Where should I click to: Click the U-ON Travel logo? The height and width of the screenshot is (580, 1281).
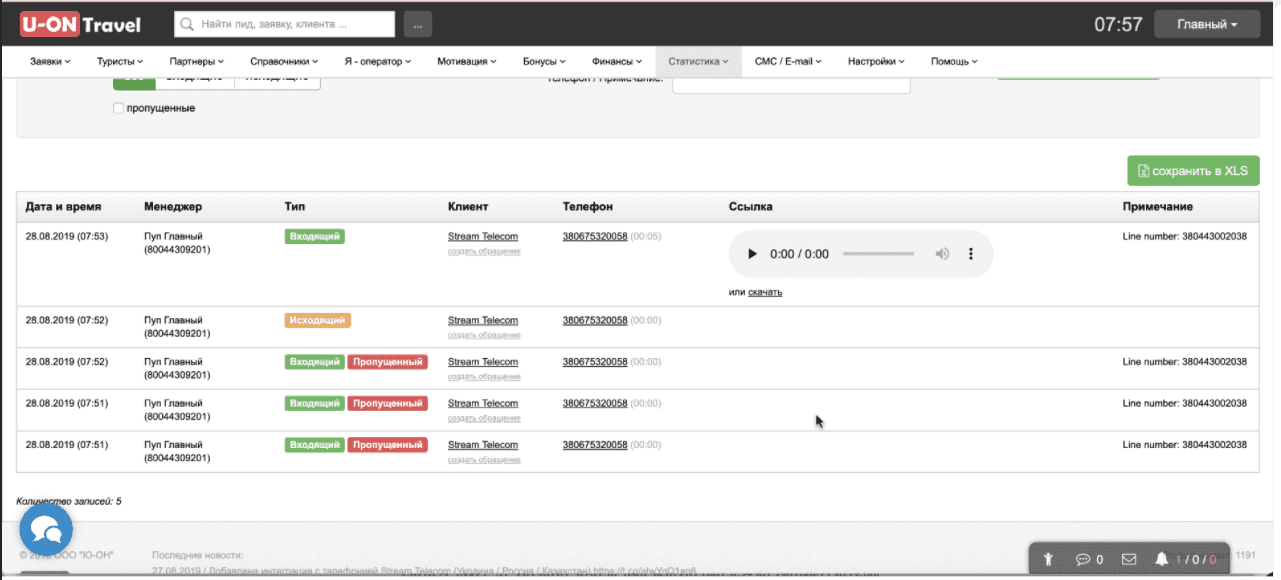click(81, 25)
